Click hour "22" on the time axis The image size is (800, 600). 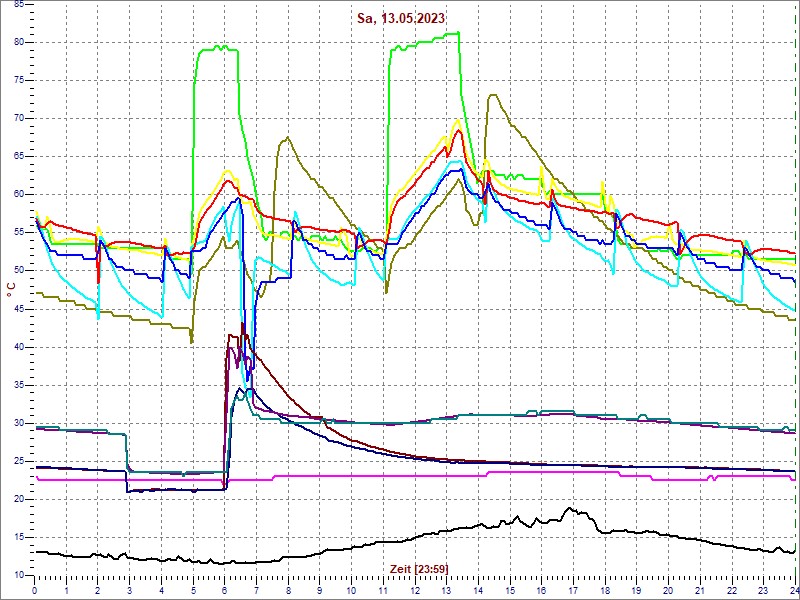[x=732, y=590]
